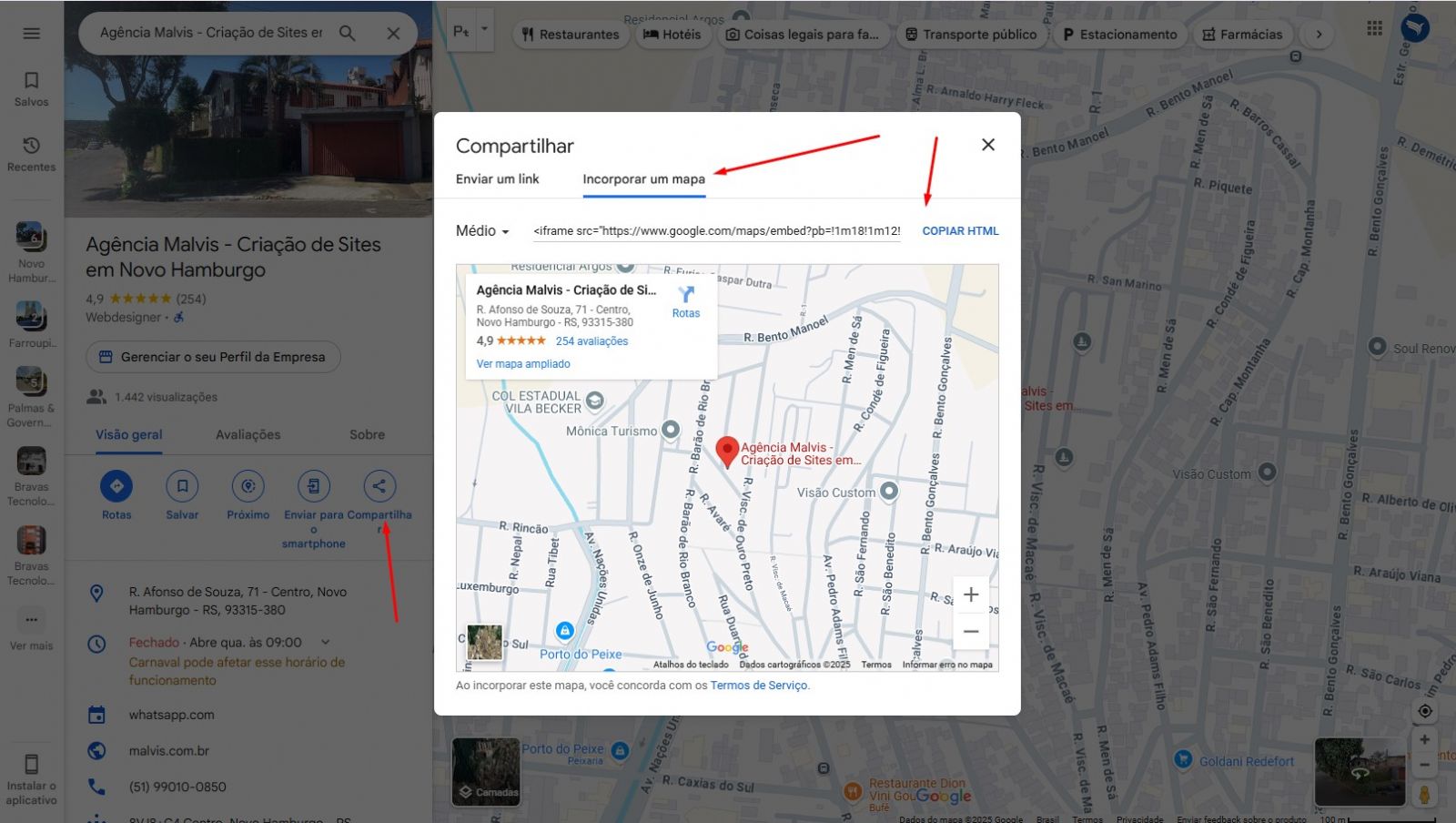
Task: Click whatsapp.com appointment link
Action: (171, 716)
